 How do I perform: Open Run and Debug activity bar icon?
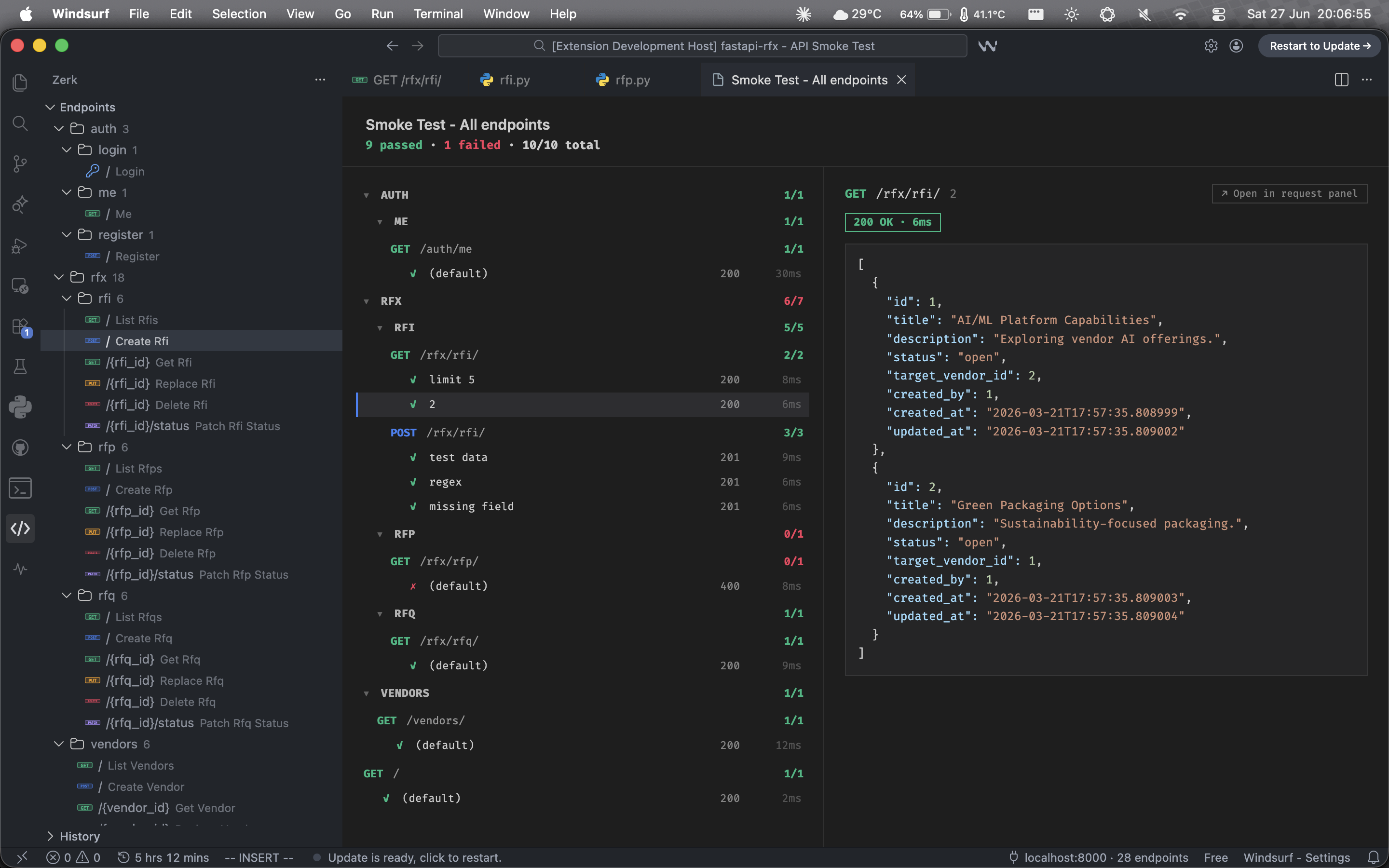[20, 246]
